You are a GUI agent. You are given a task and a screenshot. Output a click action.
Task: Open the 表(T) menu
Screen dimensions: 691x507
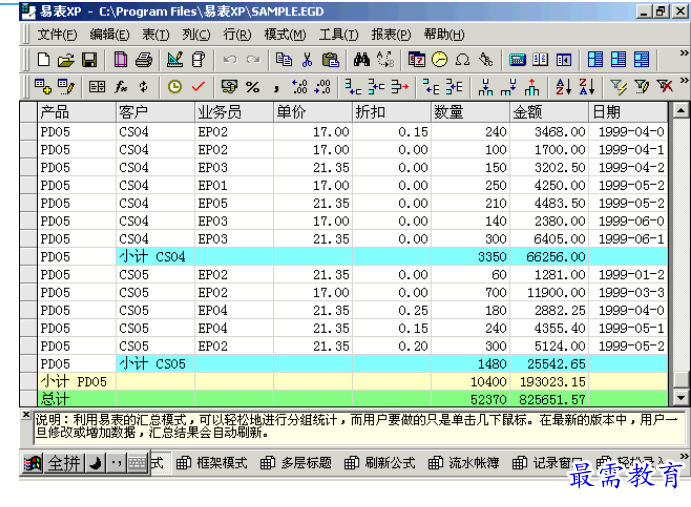tap(156, 34)
